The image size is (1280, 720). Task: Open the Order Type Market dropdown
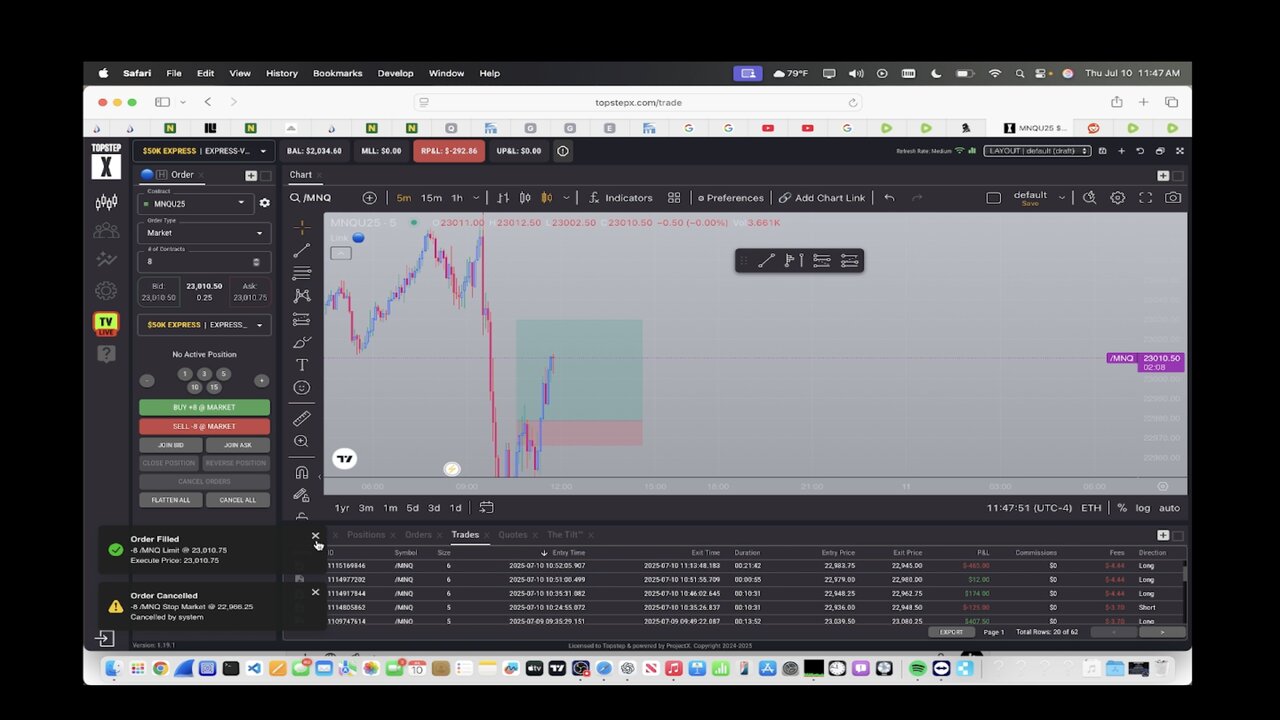pos(204,233)
